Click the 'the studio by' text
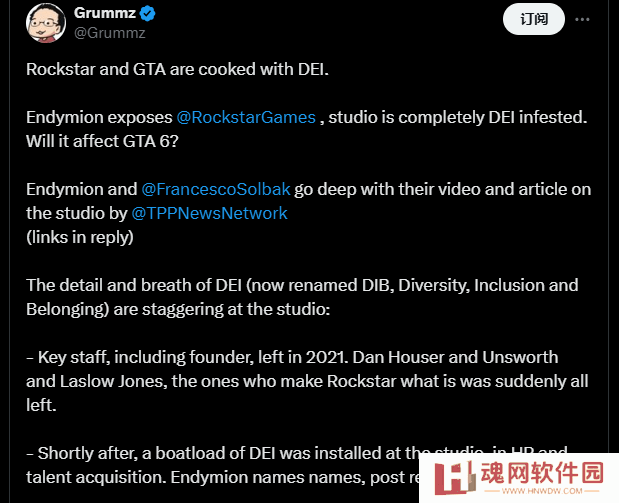Image resolution: width=619 pixels, height=503 pixels. 77,213
